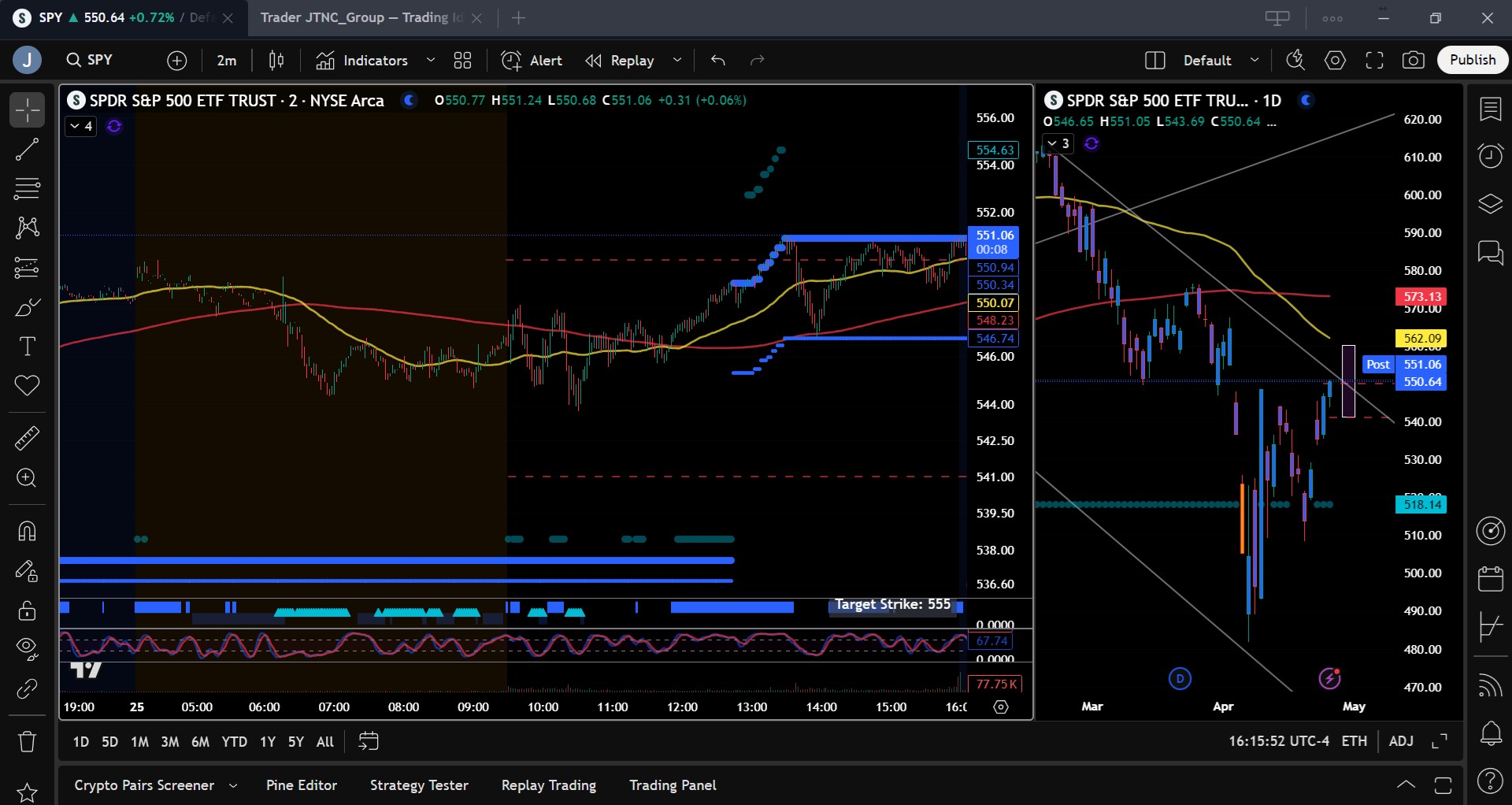Open the Pine Editor tab

(x=301, y=785)
